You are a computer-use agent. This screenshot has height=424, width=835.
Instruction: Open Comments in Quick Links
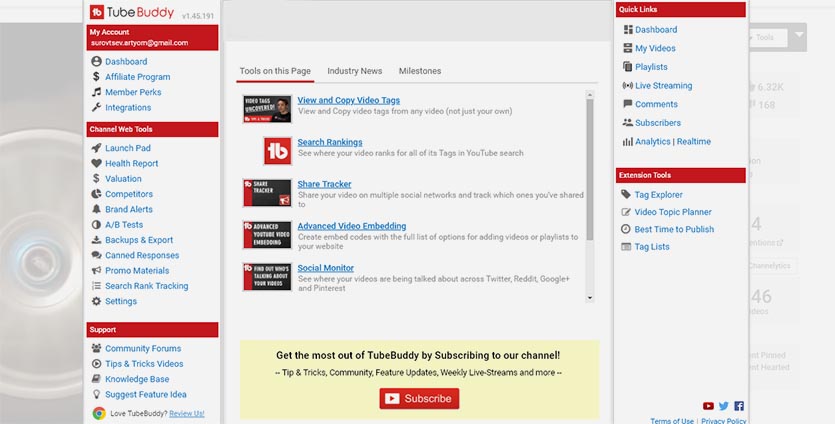[x=656, y=104]
